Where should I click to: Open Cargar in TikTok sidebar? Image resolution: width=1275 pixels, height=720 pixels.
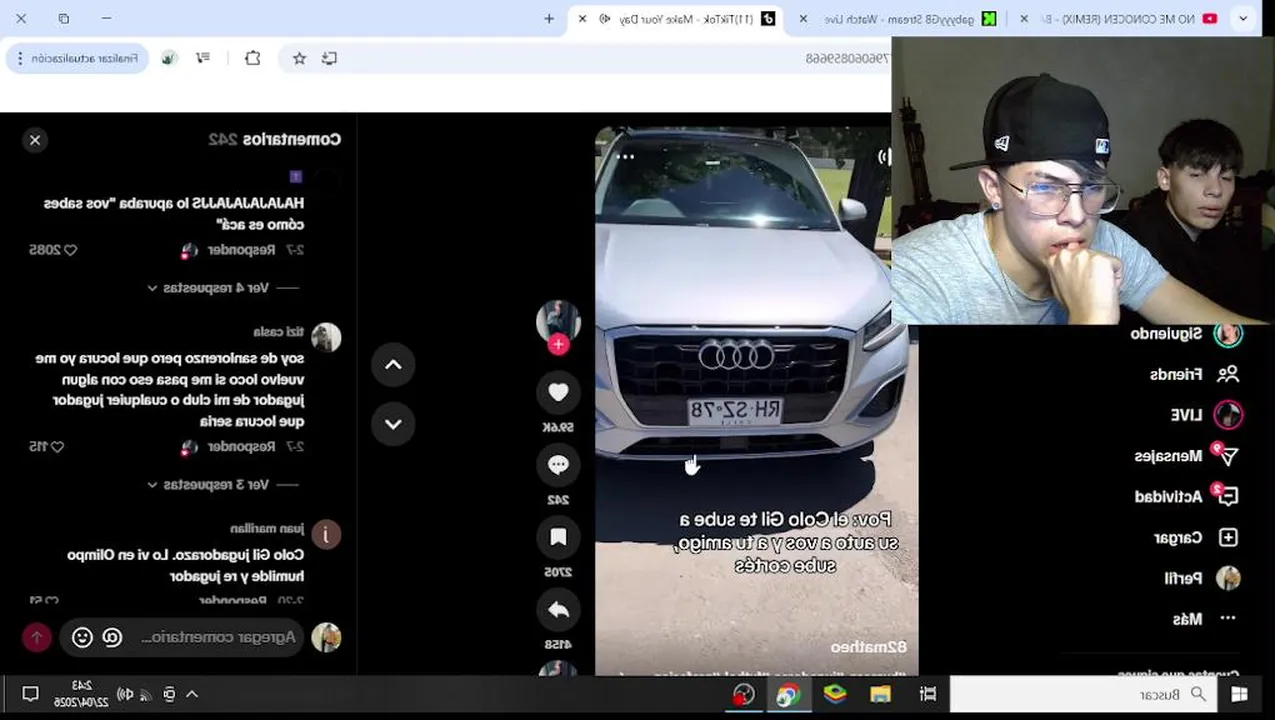[x=1196, y=538]
